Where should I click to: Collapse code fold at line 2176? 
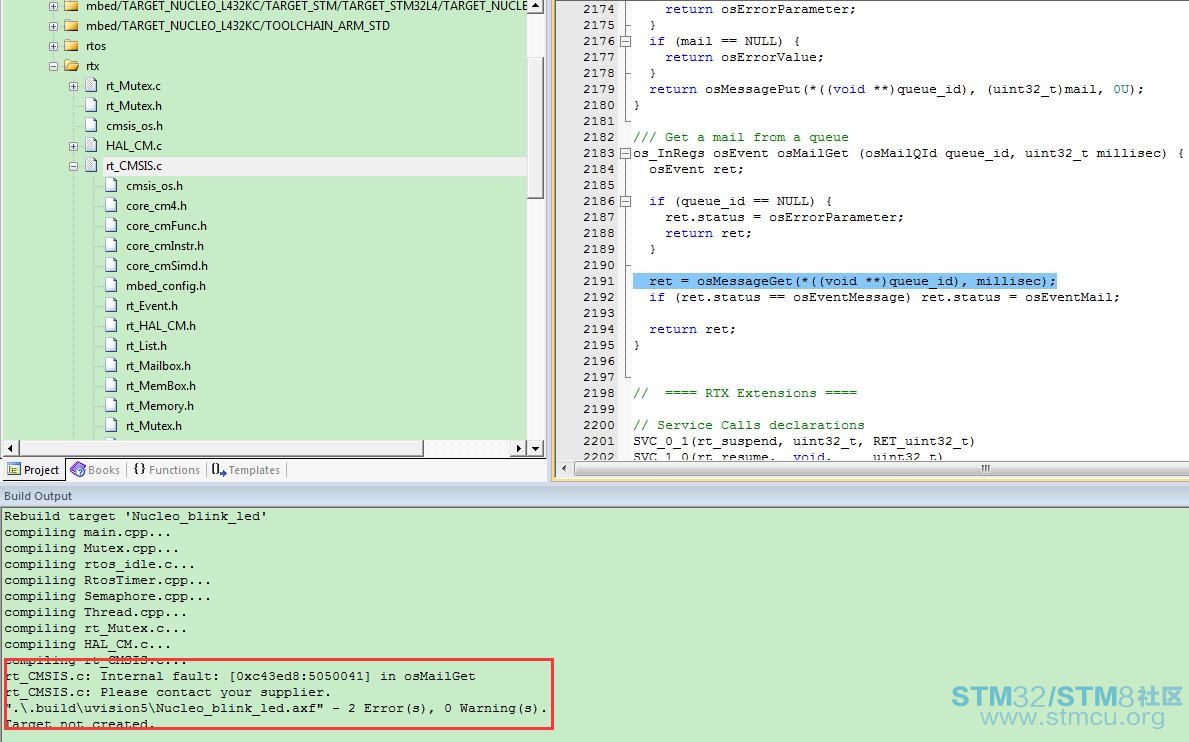click(626, 42)
